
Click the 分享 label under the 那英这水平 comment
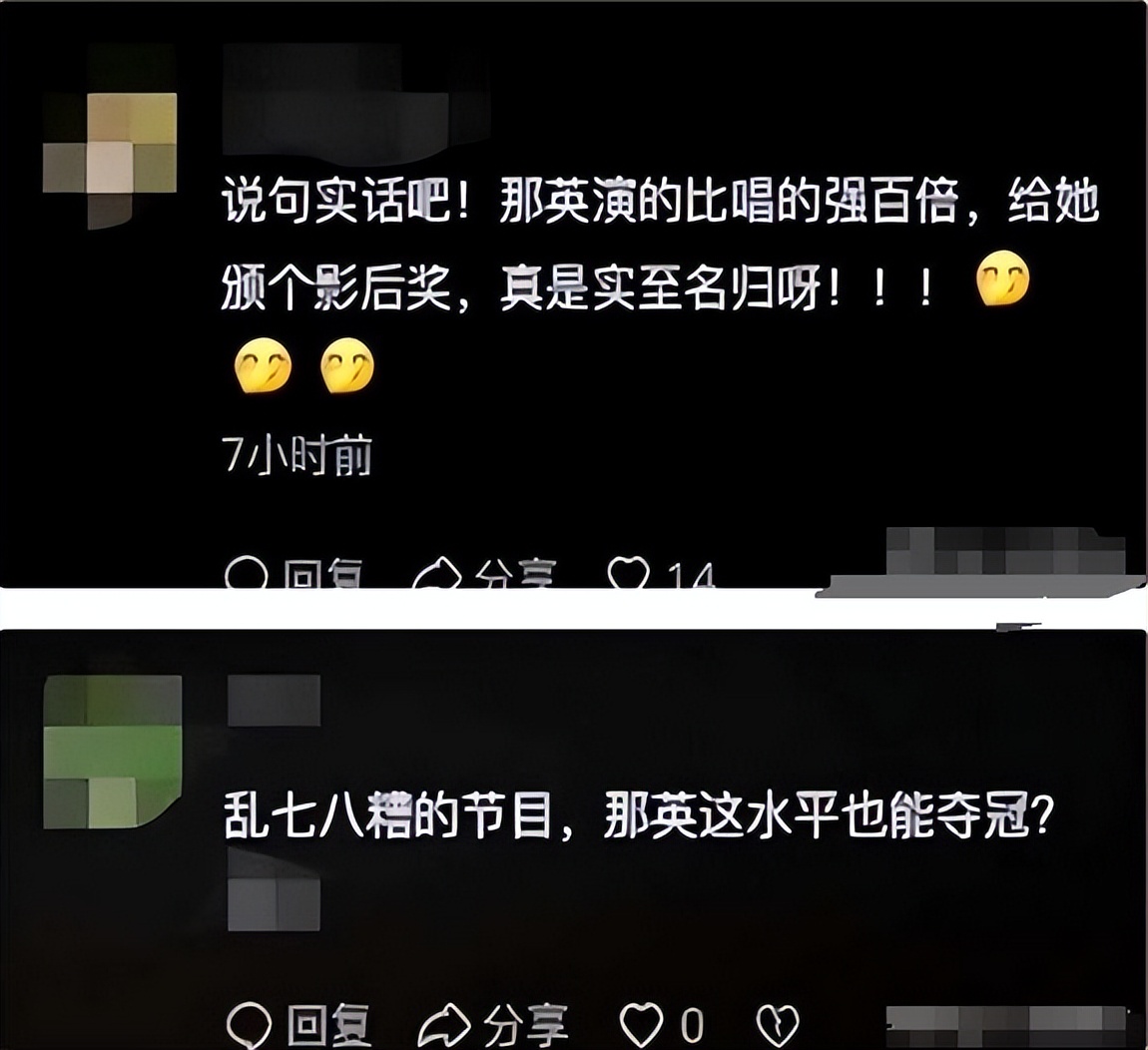[526, 1025]
